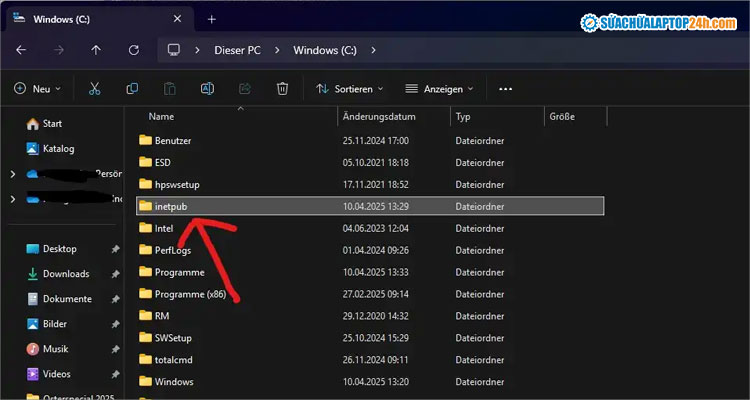Expand first OneDrive entry in sidebar
The image size is (750, 400).
coord(13,175)
